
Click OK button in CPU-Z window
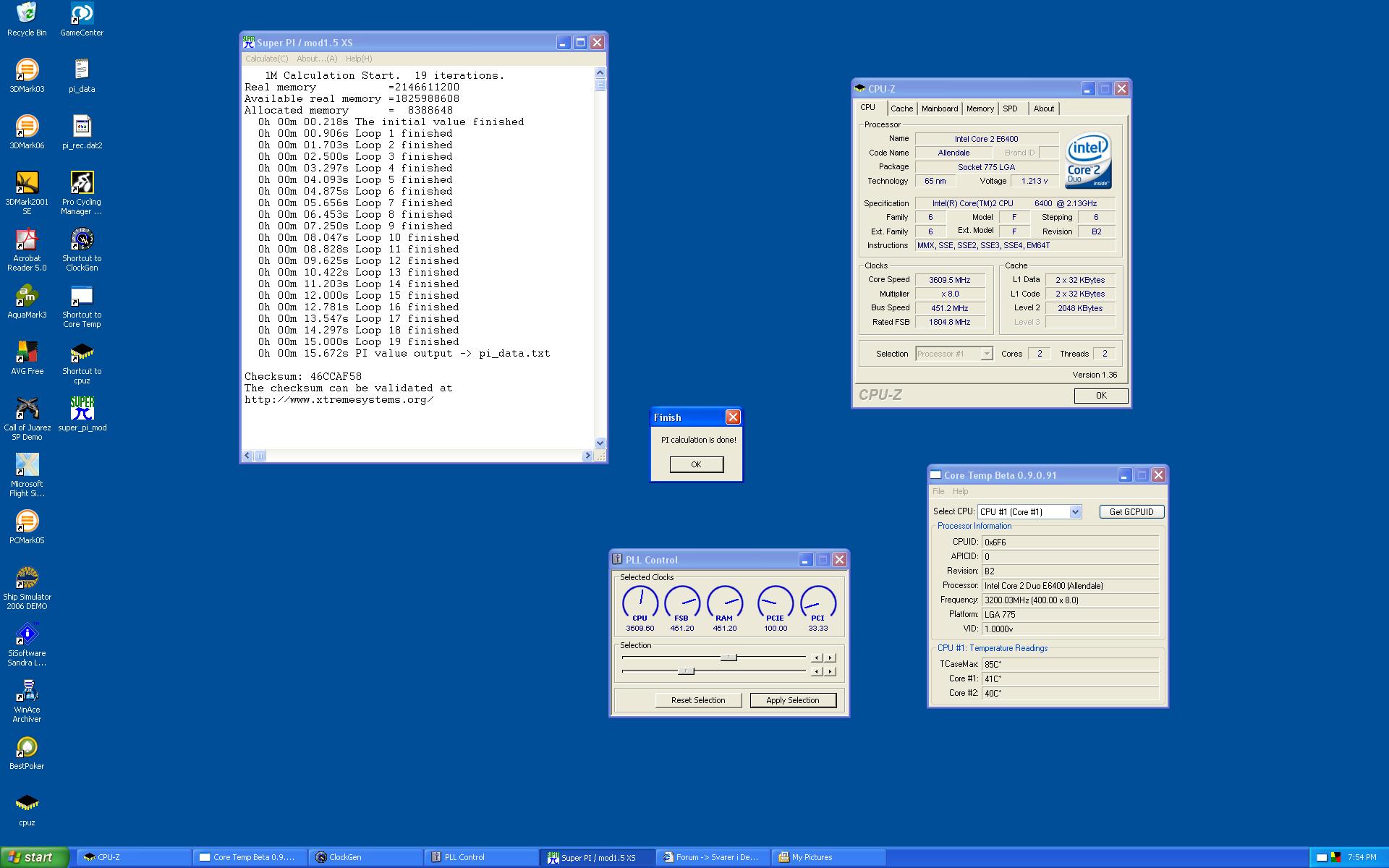1101,396
